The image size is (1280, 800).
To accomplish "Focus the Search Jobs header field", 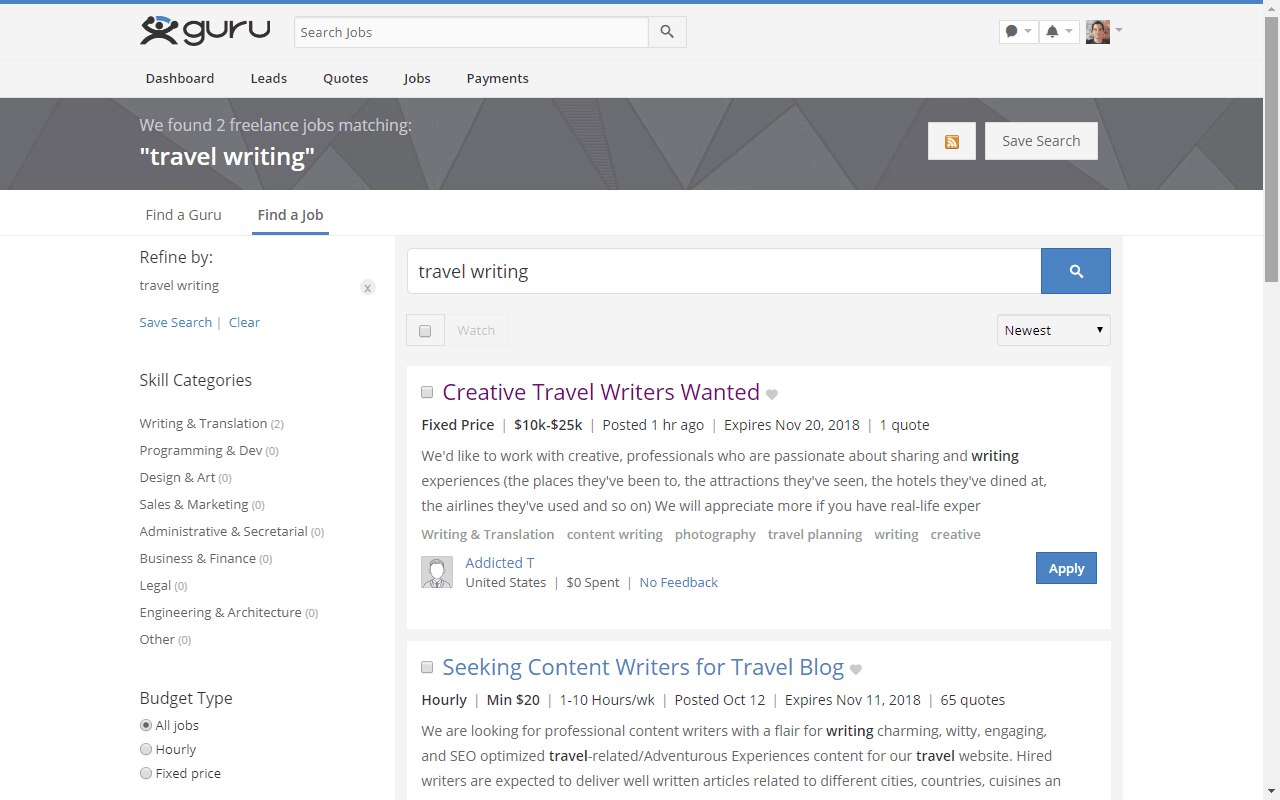I will [471, 32].
